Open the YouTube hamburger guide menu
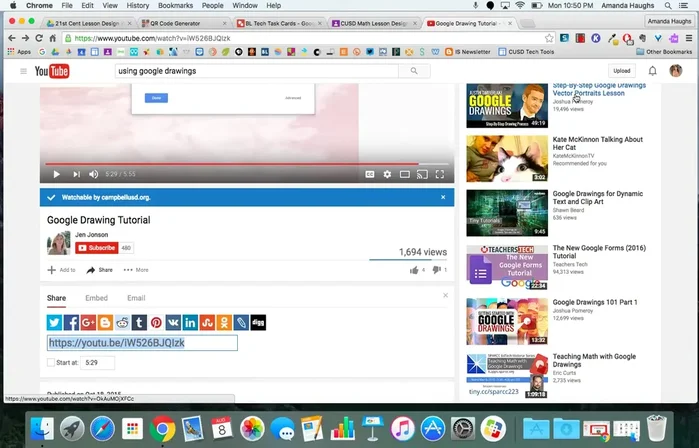The height and width of the screenshot is (448, 699). [x=23, y=71]
